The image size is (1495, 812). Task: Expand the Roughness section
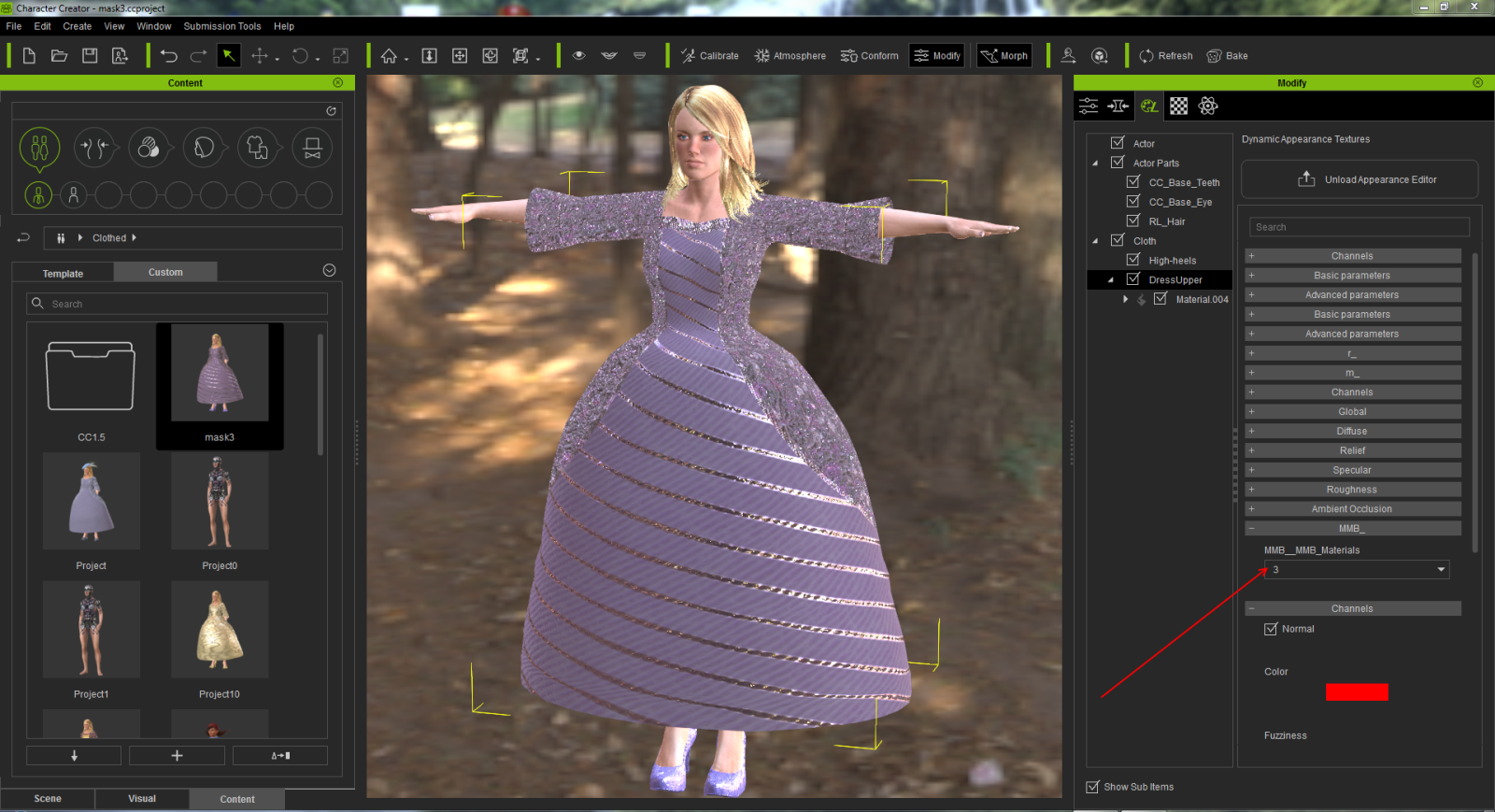pos(1353,490)
